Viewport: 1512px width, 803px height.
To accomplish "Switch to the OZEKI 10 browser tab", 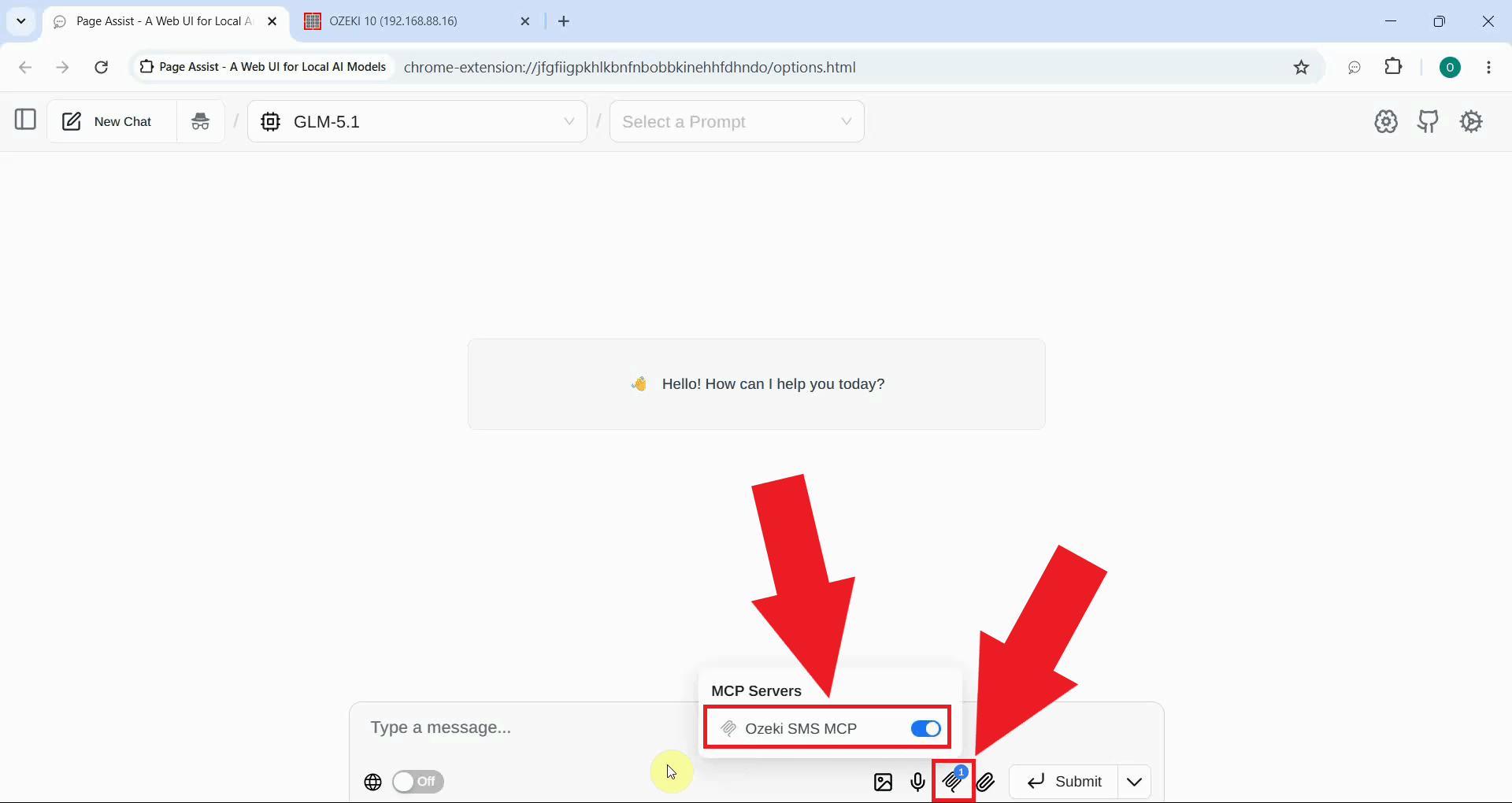I will 417,21.
